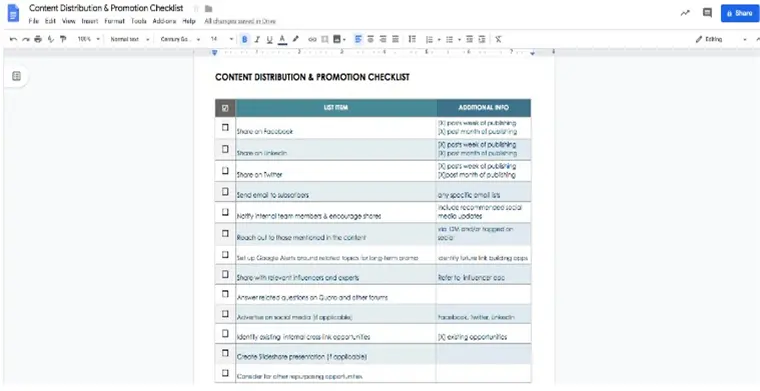Open the font size 14 dropdown

[x=222, y=39]
